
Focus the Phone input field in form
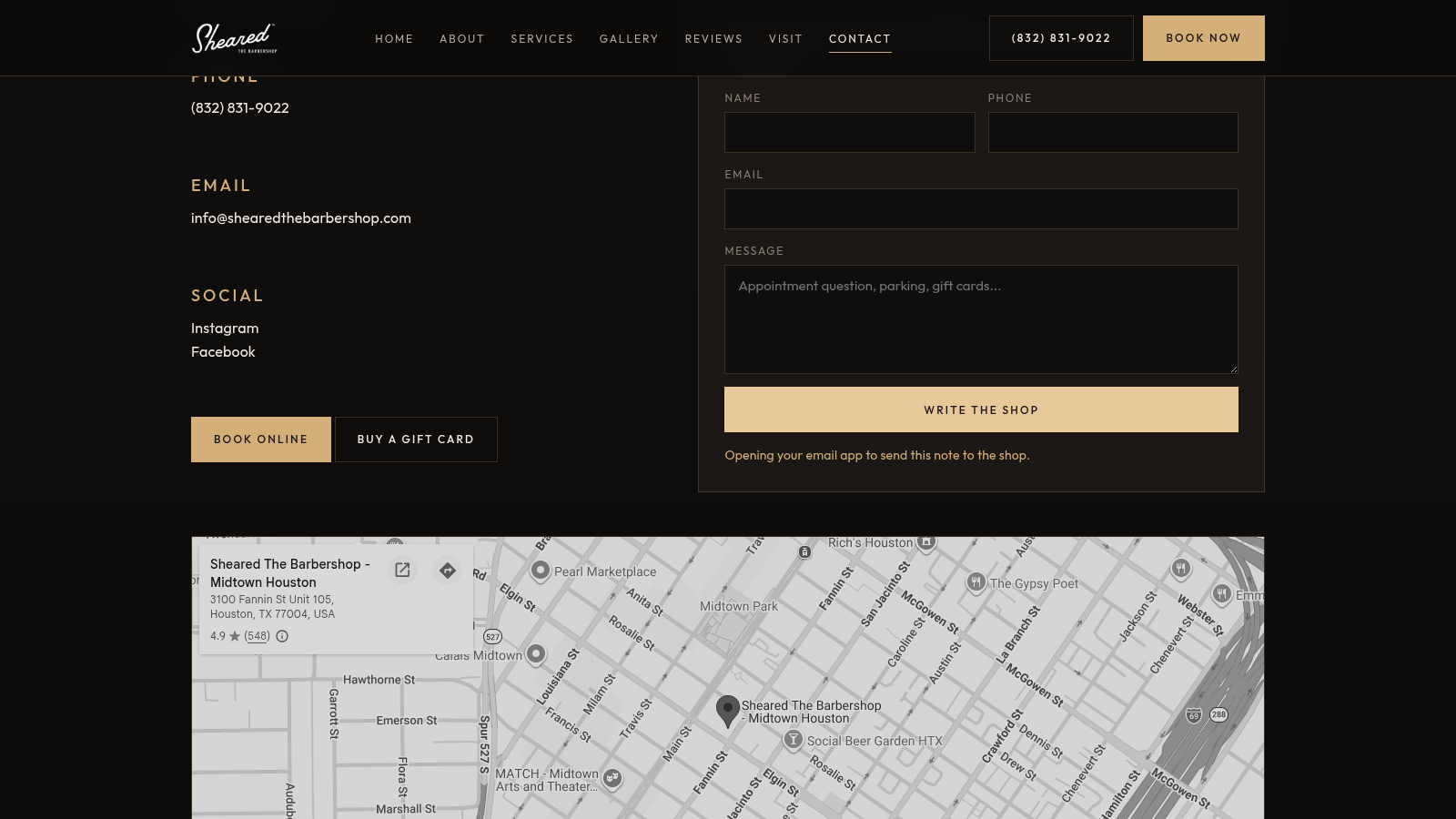(x=1113, y=132)
